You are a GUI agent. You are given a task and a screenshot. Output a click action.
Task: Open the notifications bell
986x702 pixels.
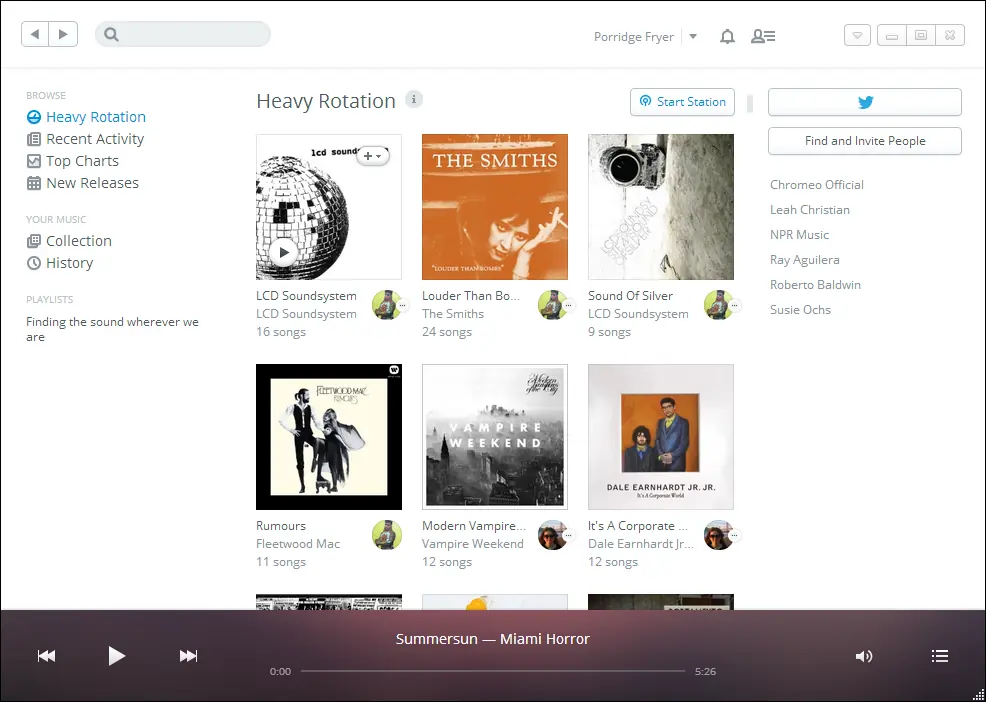click(727, 36)
